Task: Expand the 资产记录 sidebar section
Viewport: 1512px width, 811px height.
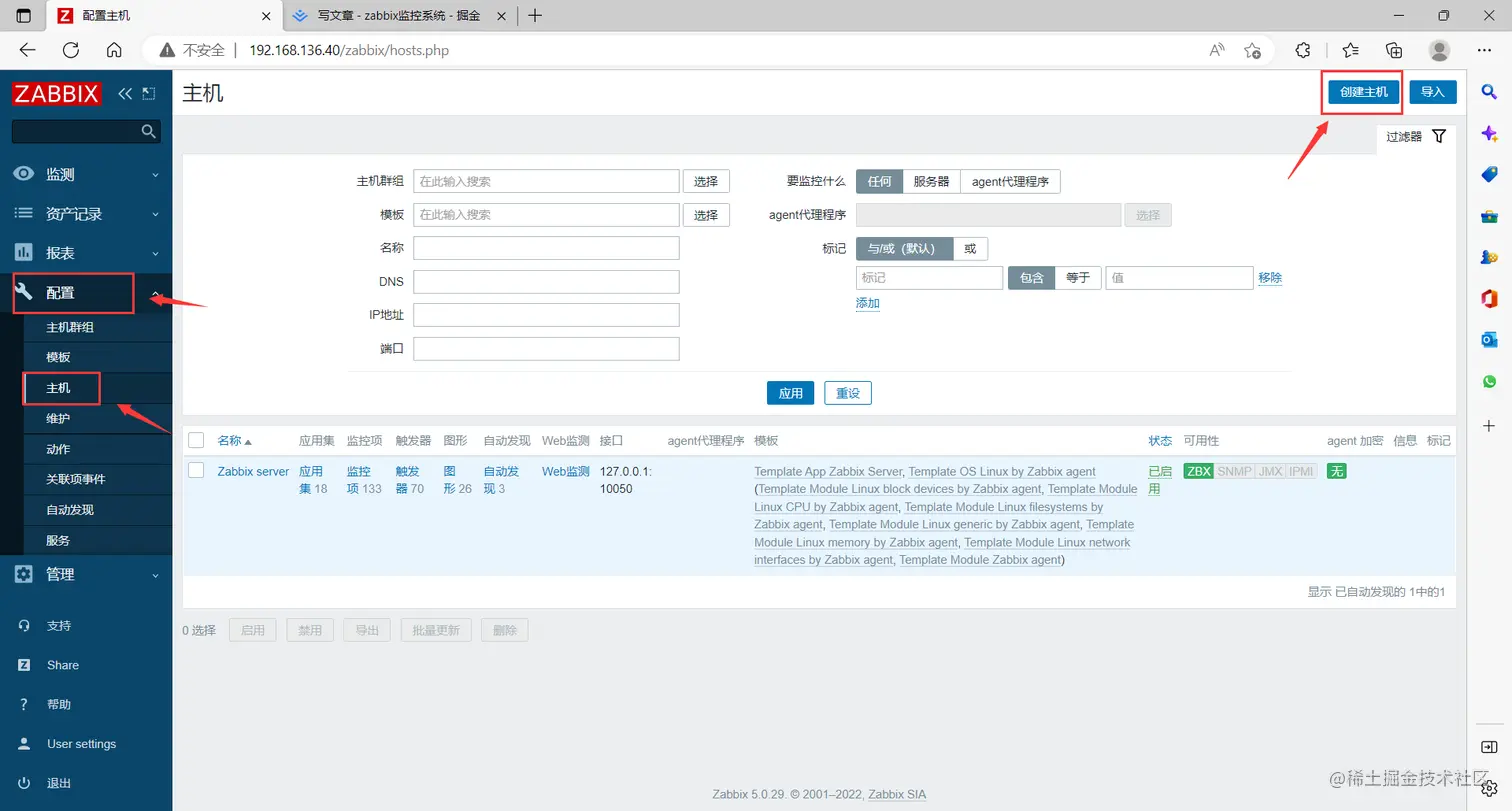Action: tap(86, 213)
